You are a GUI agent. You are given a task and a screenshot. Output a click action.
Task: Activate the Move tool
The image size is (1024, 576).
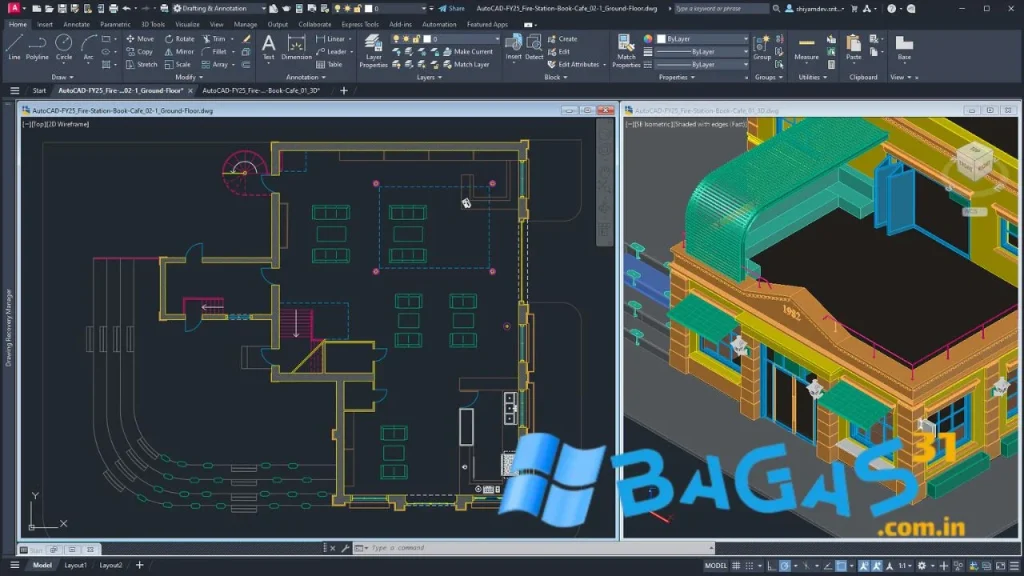pyautogui.click(x=140, y=39)
